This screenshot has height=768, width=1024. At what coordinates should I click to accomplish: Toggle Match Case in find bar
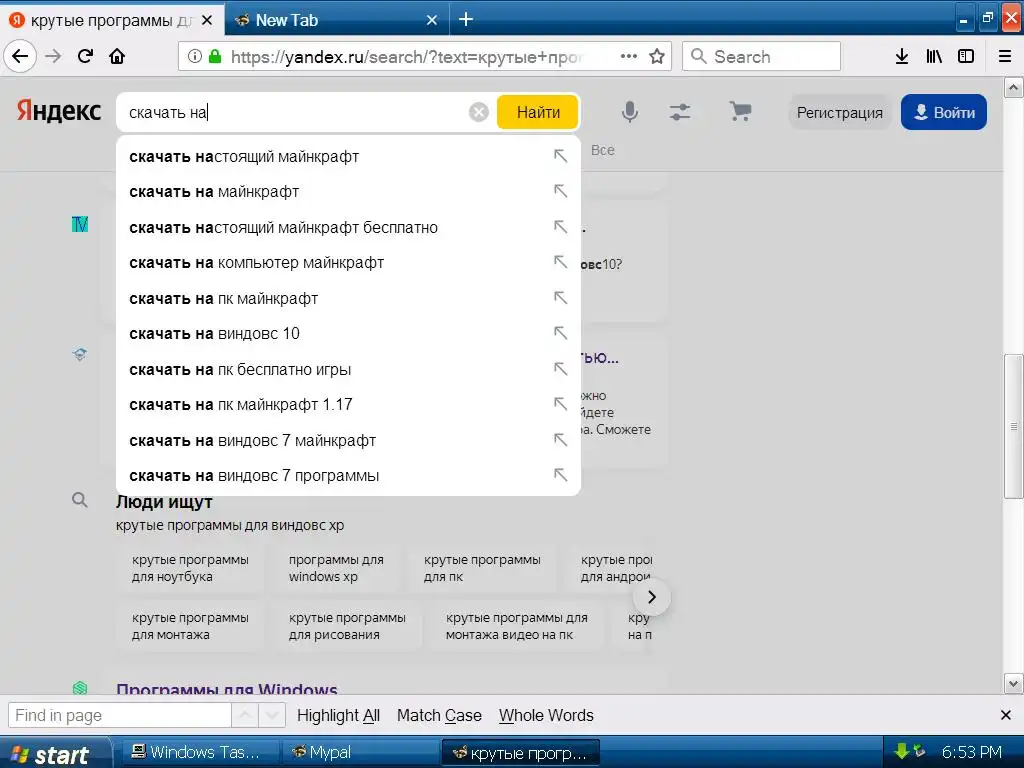439,716
